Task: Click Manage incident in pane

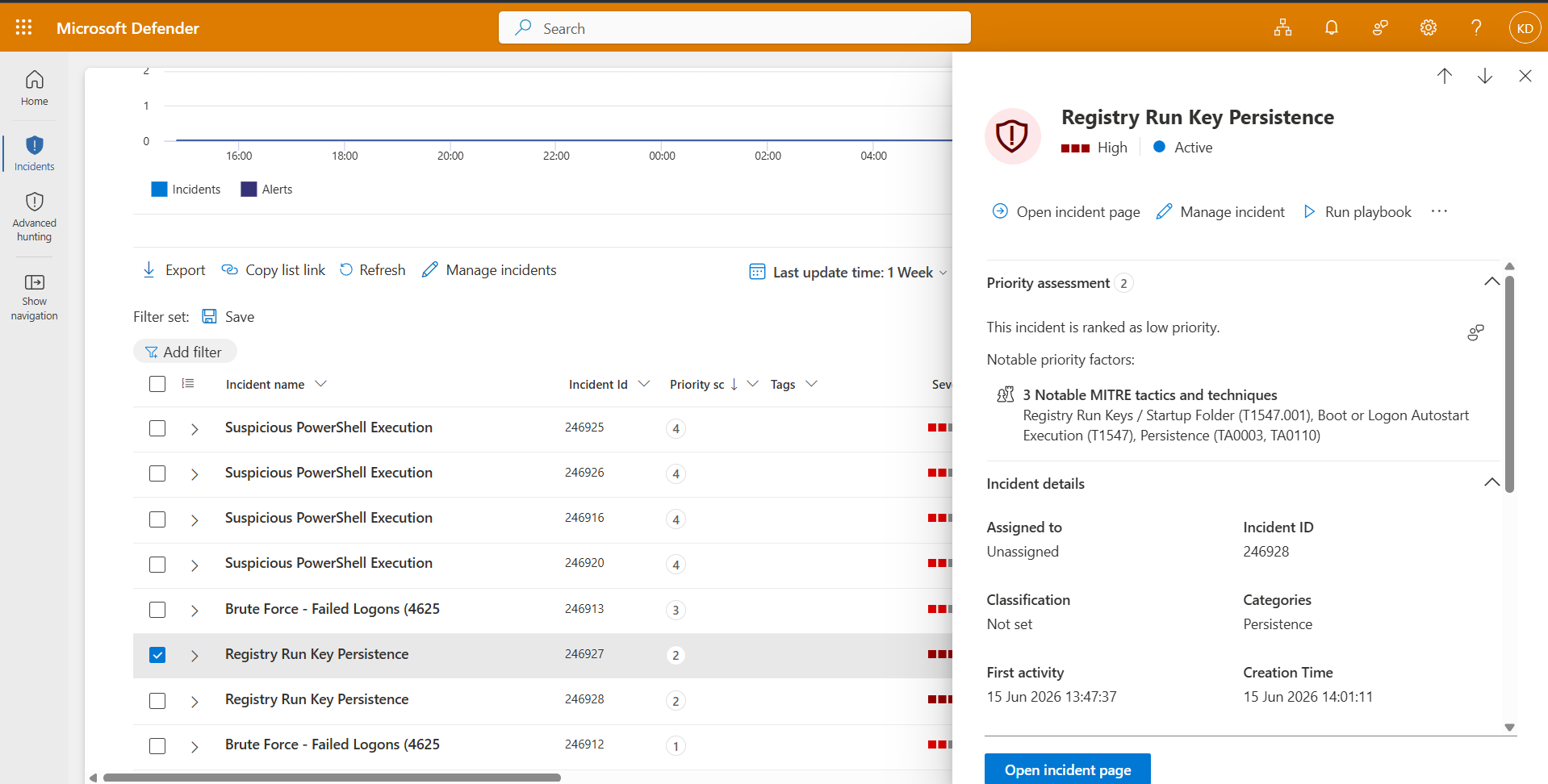Action: 1220,211
